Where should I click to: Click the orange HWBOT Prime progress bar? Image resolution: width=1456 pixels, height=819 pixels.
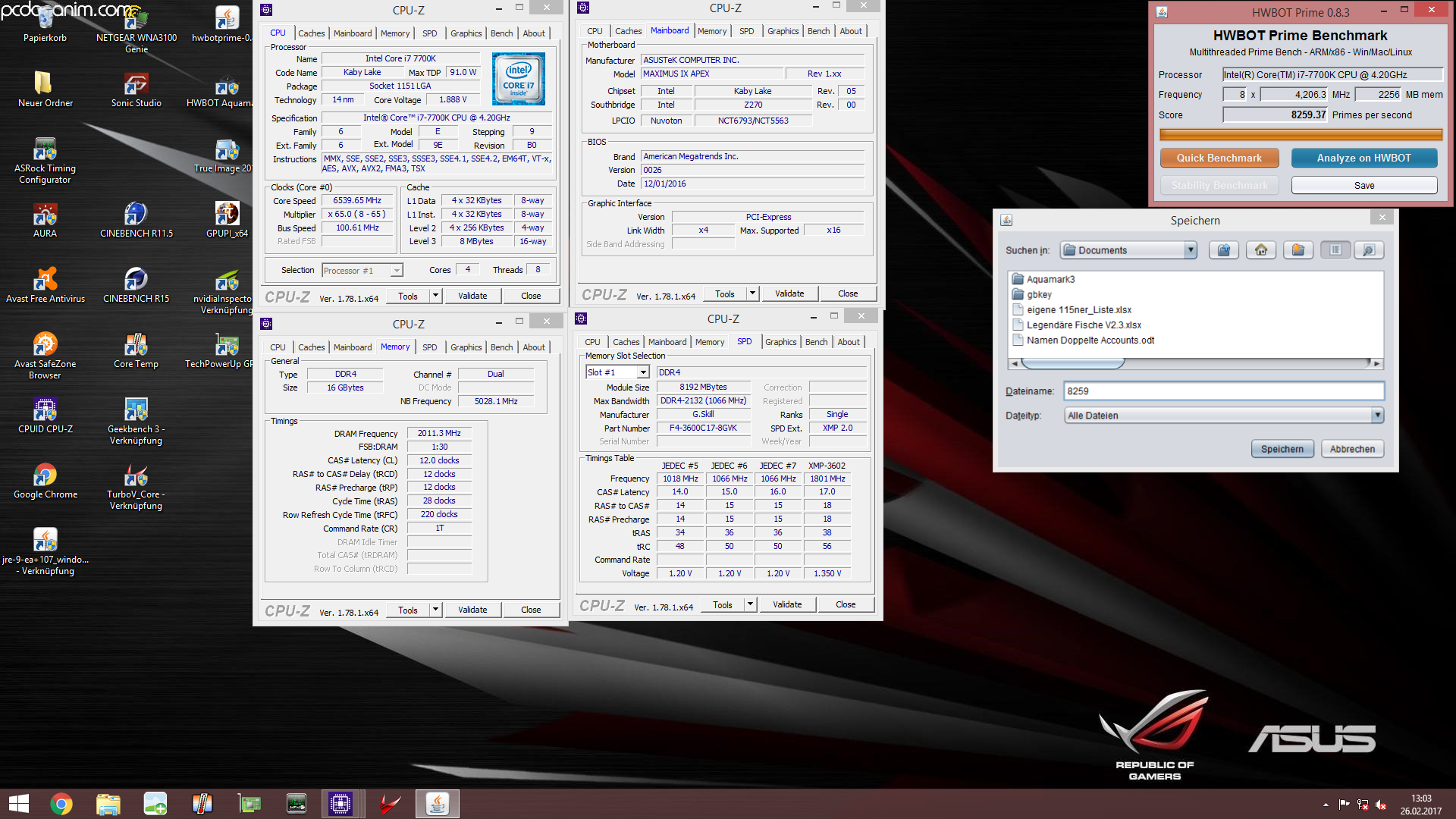[1301, 135]
